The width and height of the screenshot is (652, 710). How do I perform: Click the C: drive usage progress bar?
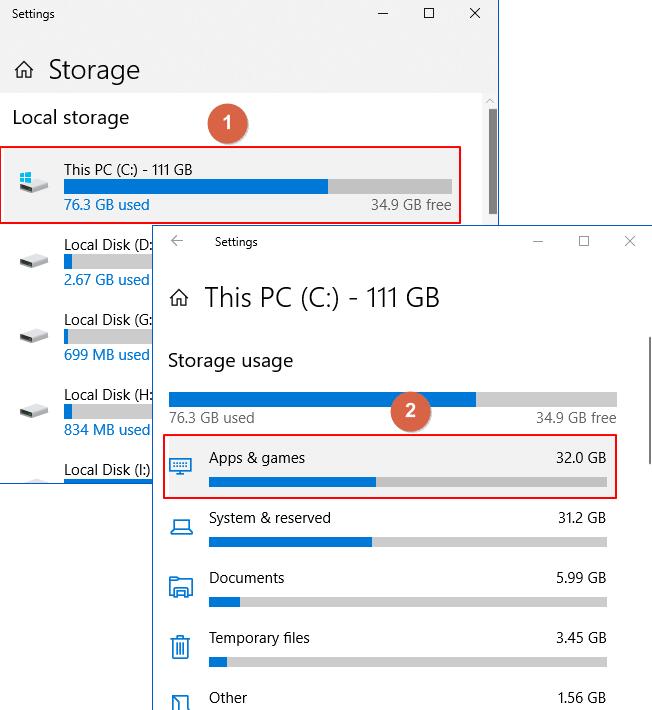coord(257,187)
